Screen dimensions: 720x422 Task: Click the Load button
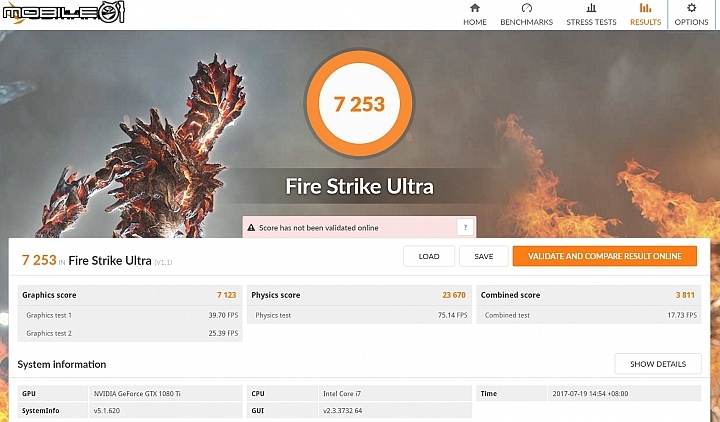[x=429, y=256]
